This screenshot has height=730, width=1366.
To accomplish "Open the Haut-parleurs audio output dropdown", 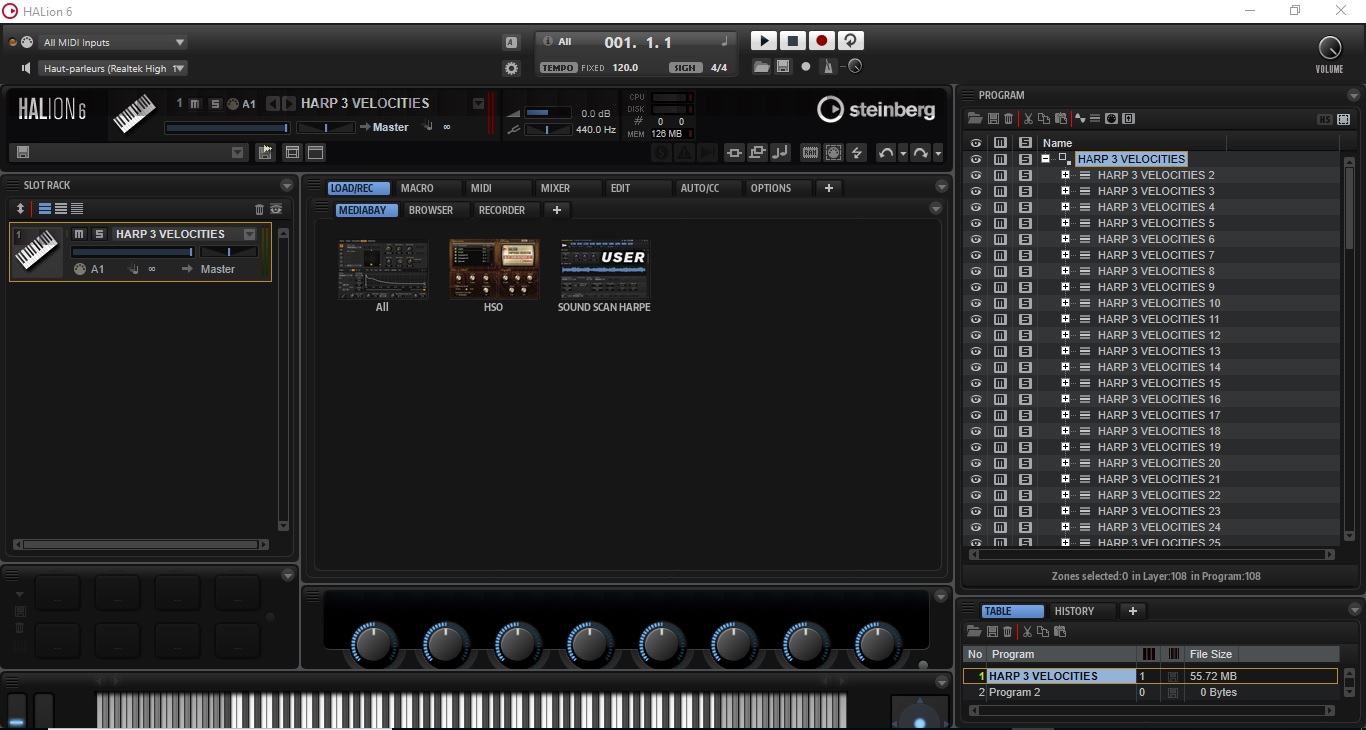I will point(112,68).
